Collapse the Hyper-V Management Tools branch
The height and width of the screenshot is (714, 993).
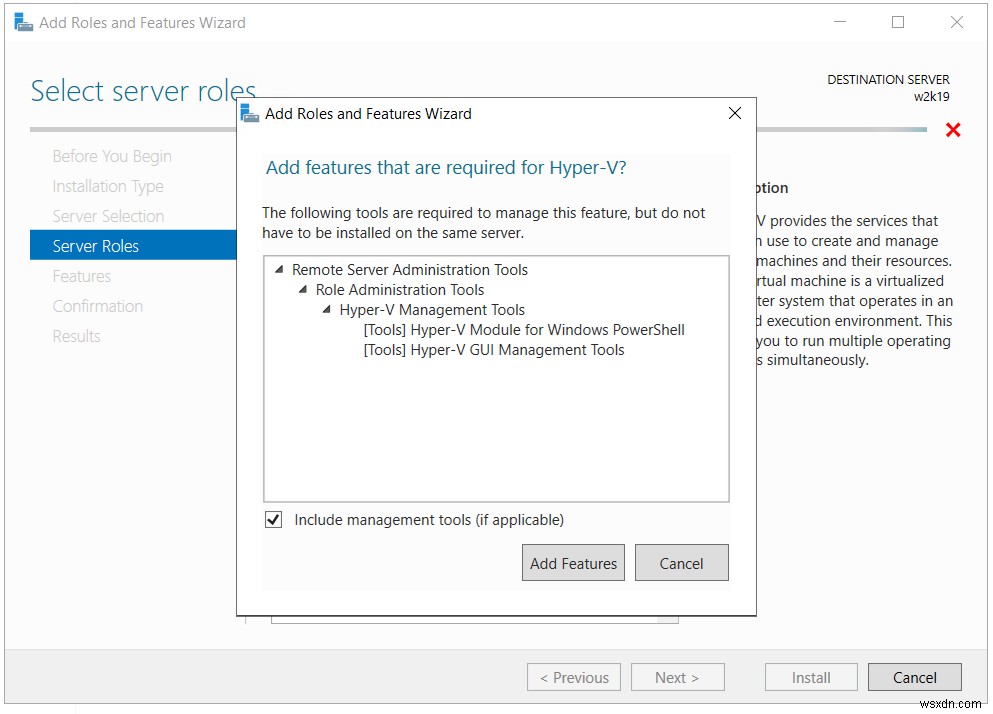click(325, 310)
